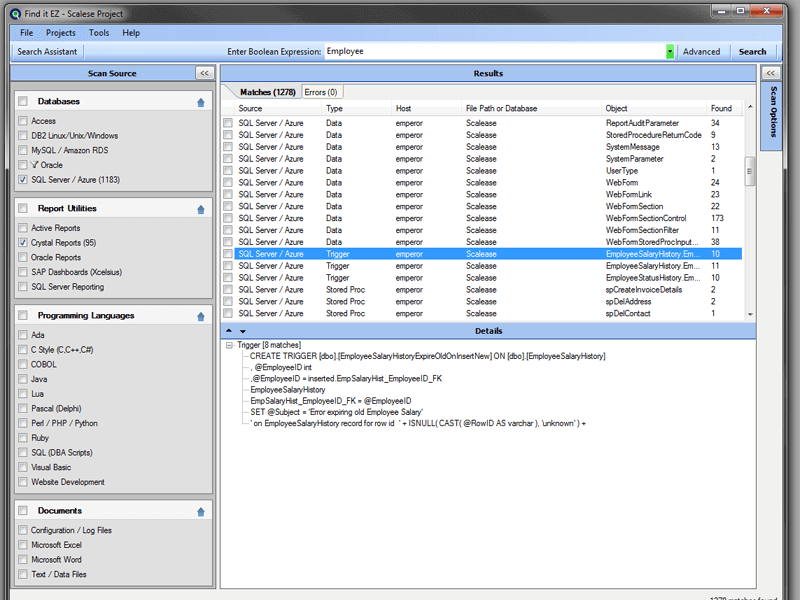The image size is (800, 600).
Task: Enable the Java language checkbox
Action: click(x=23, y=379)
